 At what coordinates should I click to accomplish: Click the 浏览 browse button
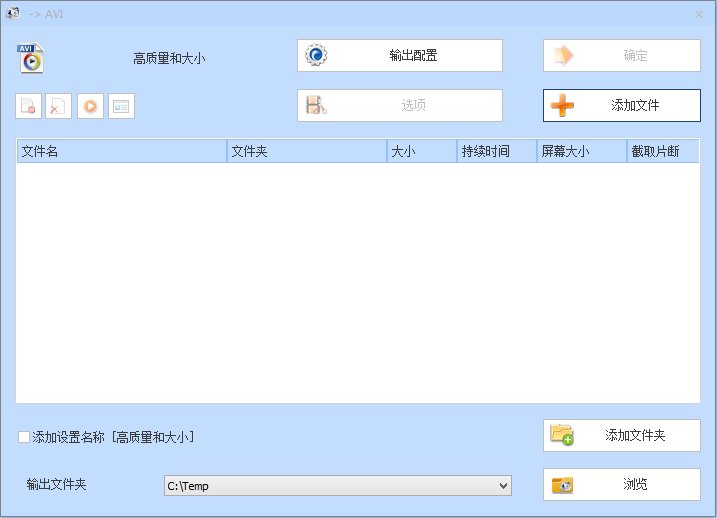tap(621, 484)
